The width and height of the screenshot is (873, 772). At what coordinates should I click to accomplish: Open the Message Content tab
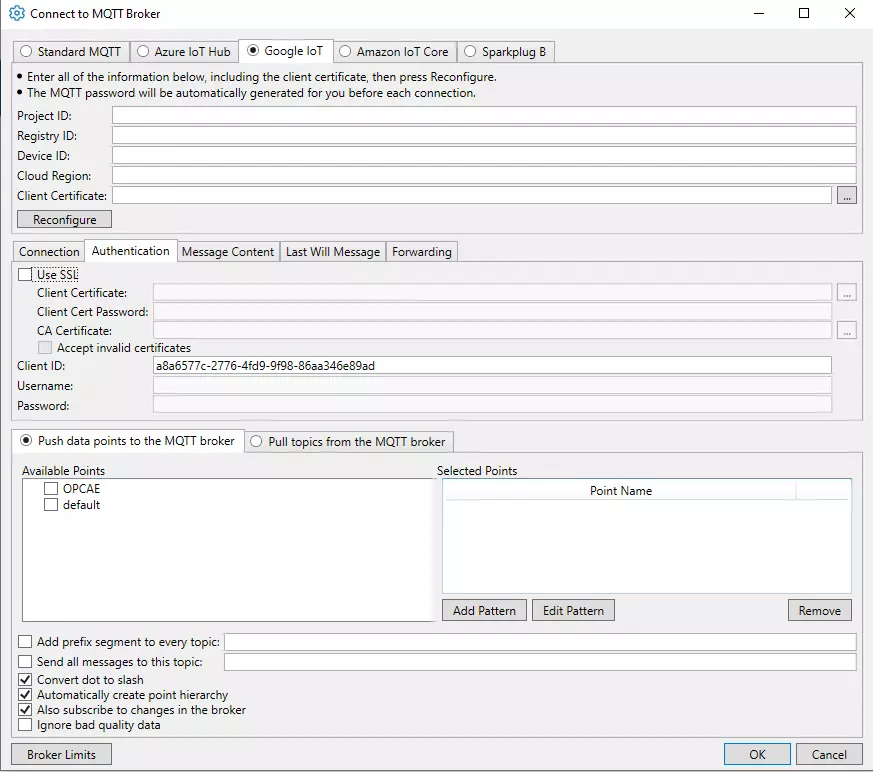click(228, 252)
